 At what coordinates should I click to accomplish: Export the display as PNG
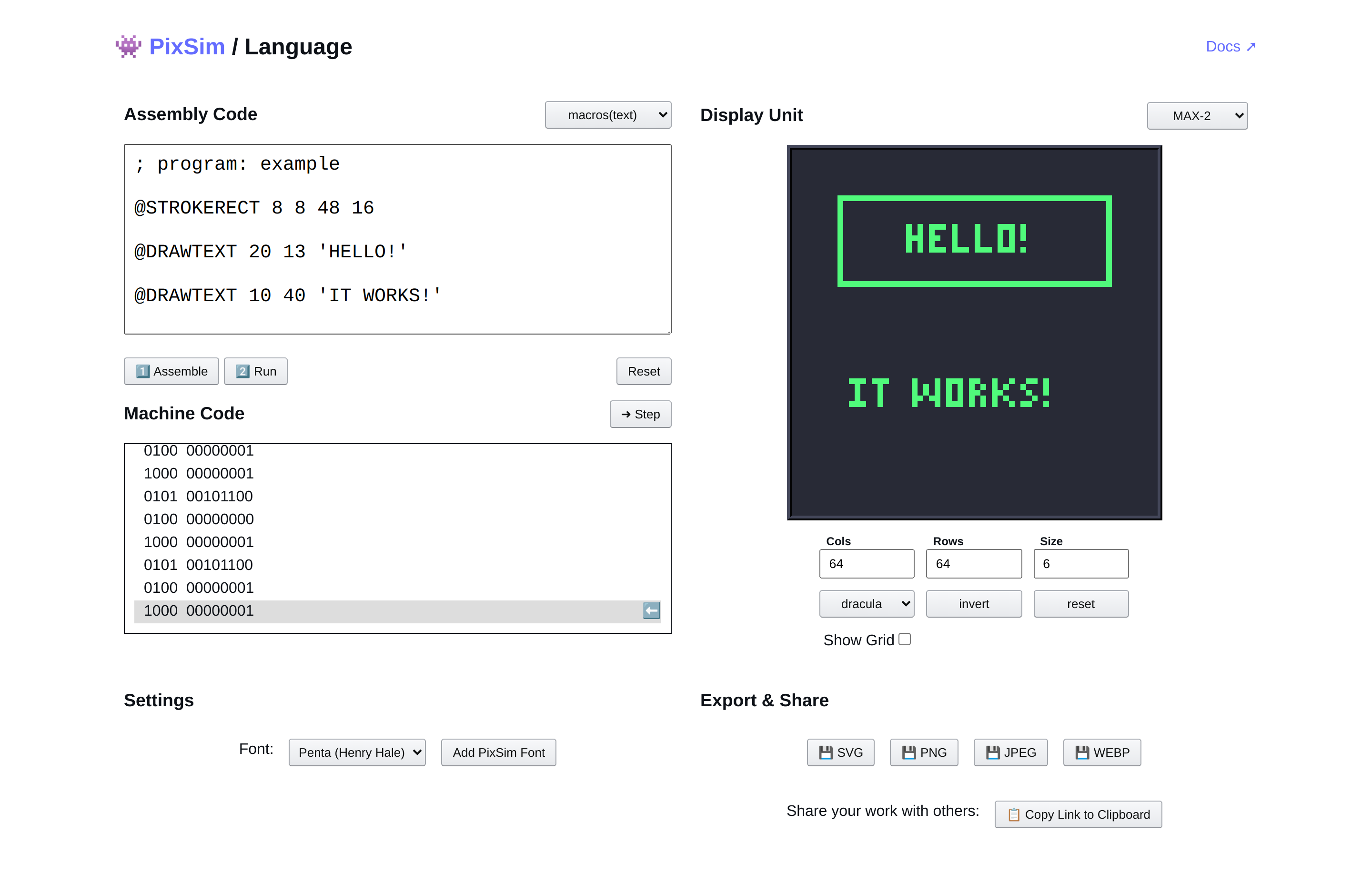coord(924,752)
